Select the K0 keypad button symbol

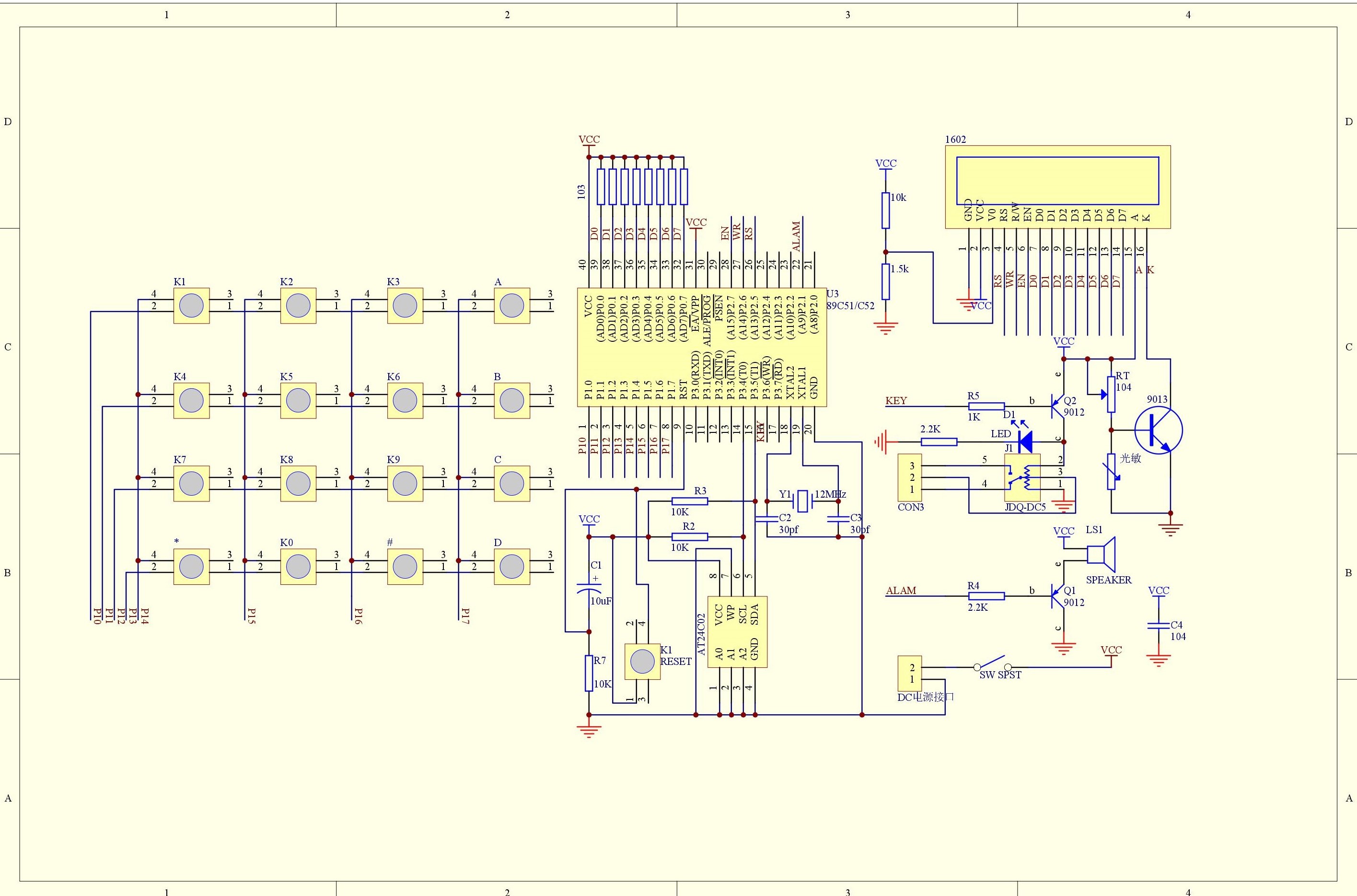[298, 566]
